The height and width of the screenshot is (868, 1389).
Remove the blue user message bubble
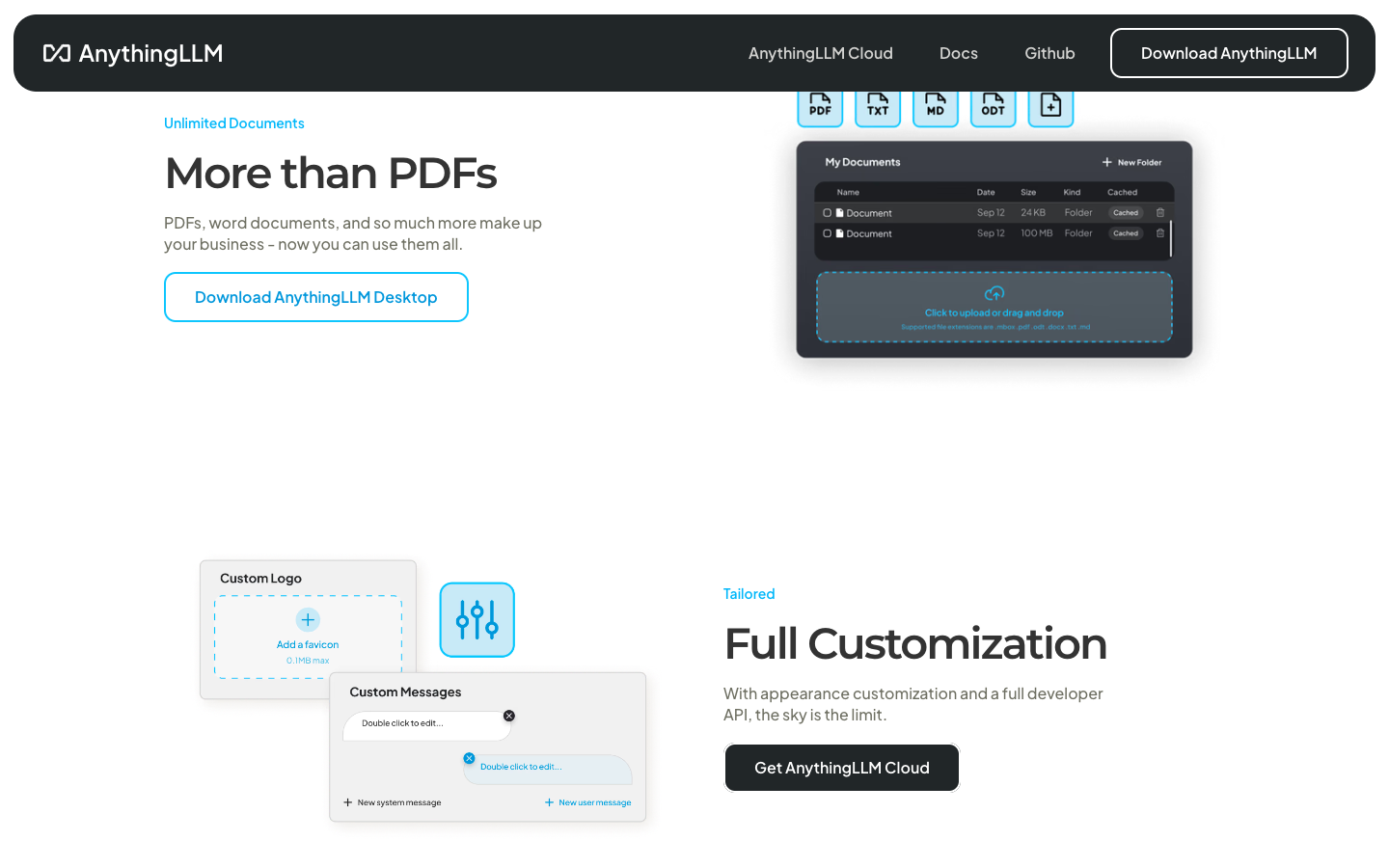(x=469, y=758)
